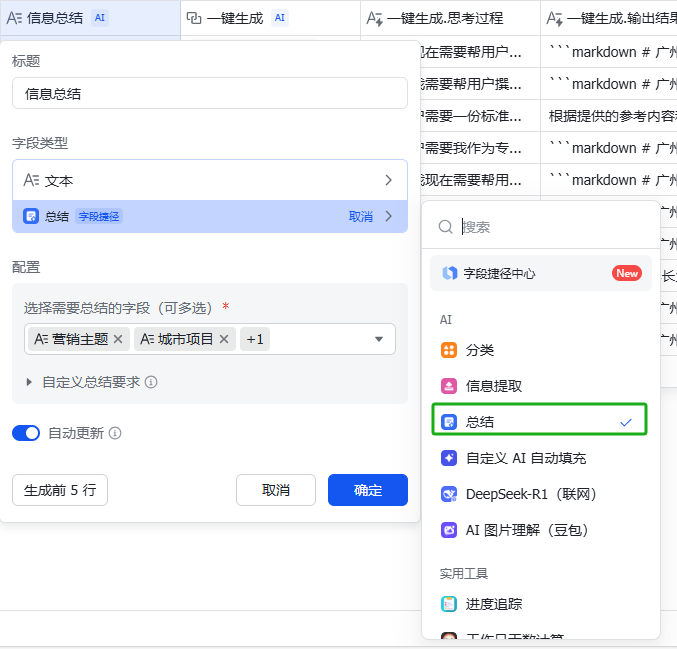Open the 总结 shortcut row chevron
677x649 pixels.
[389, 216]
